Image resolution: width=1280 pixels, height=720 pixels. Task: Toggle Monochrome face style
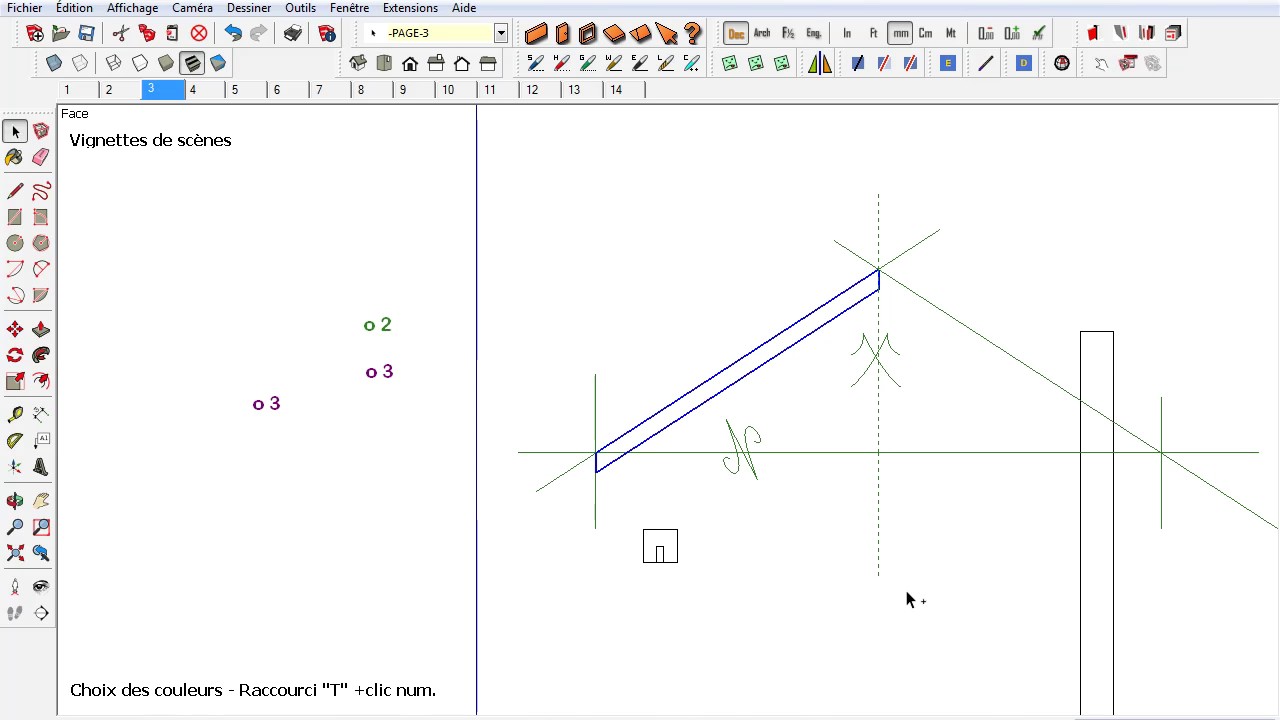218,63
